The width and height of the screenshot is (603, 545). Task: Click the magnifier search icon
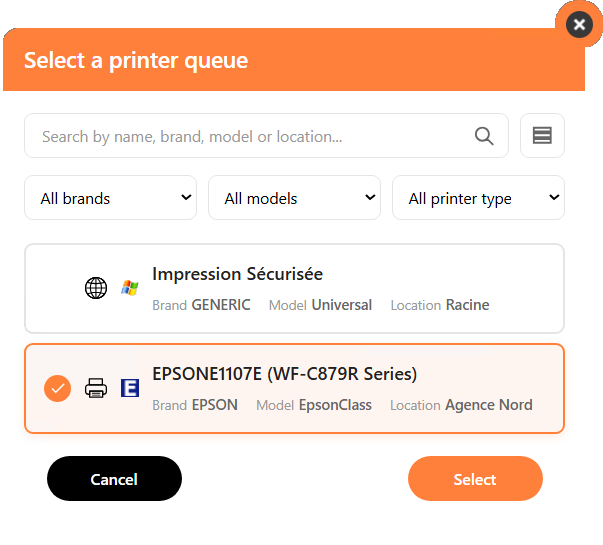(x=484, y=137)
